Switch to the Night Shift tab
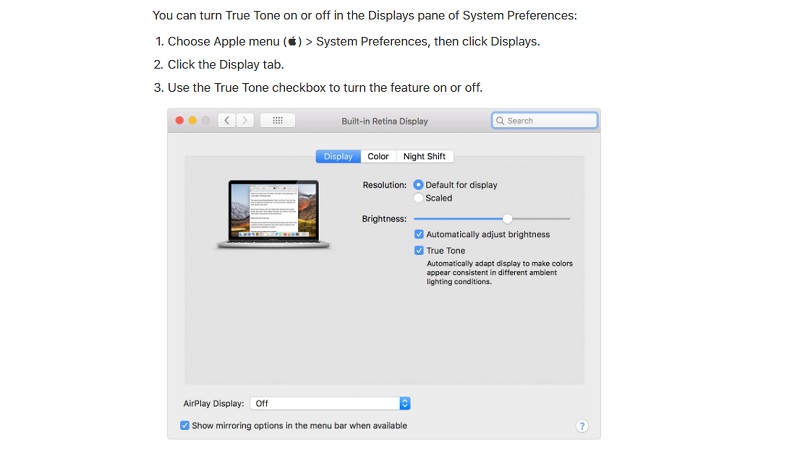The image size is (800, 458). pyautogui.click(x=424, y=157)
